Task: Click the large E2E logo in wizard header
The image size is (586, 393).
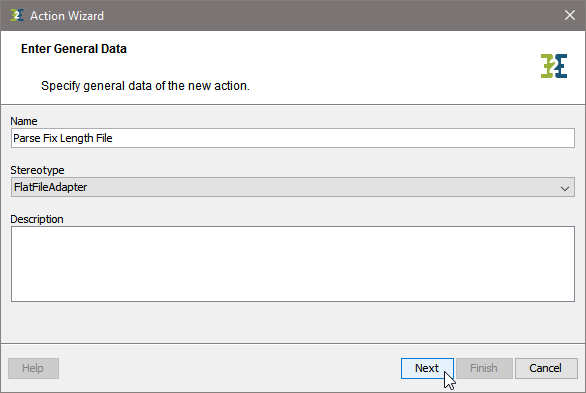Action: (554, 66)
